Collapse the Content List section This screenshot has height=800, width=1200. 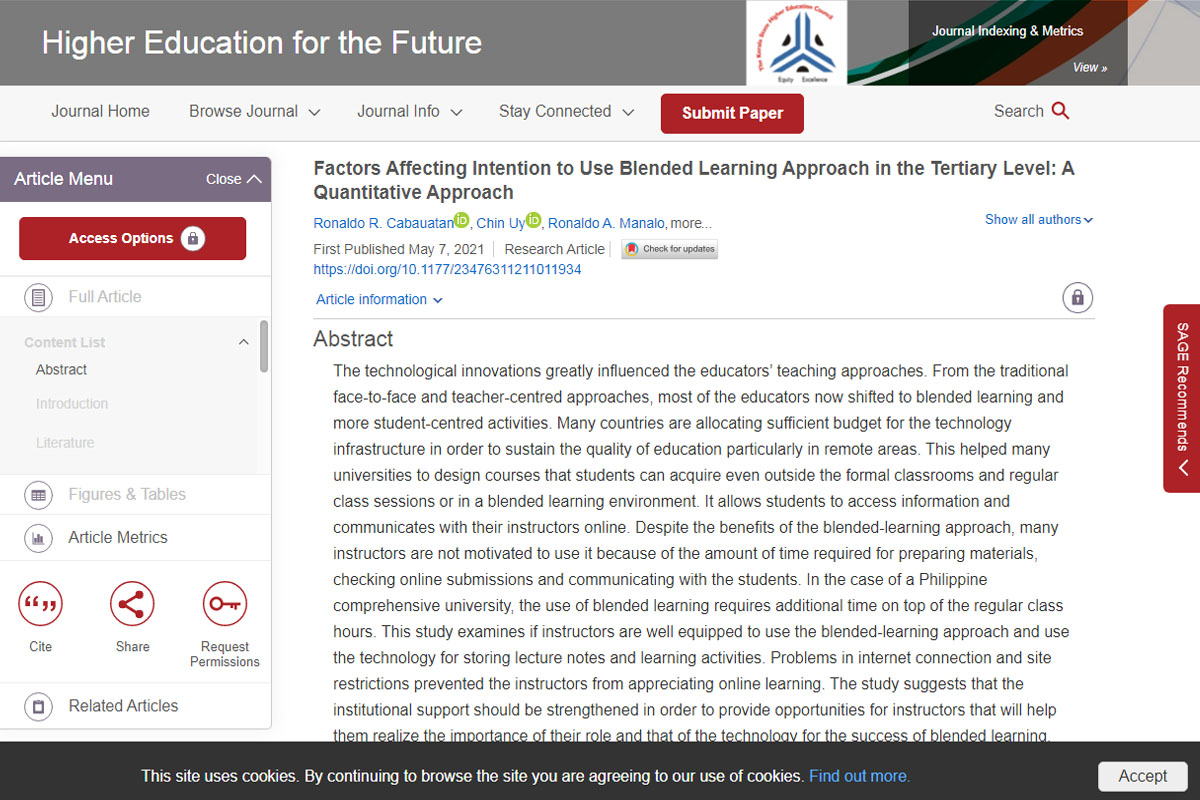243,342
